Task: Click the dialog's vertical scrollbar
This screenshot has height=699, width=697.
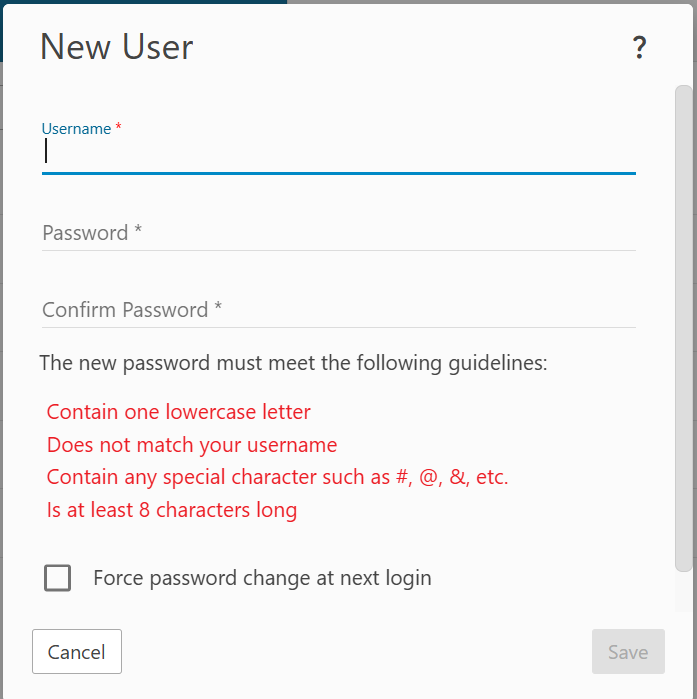Action: (684, 330)
